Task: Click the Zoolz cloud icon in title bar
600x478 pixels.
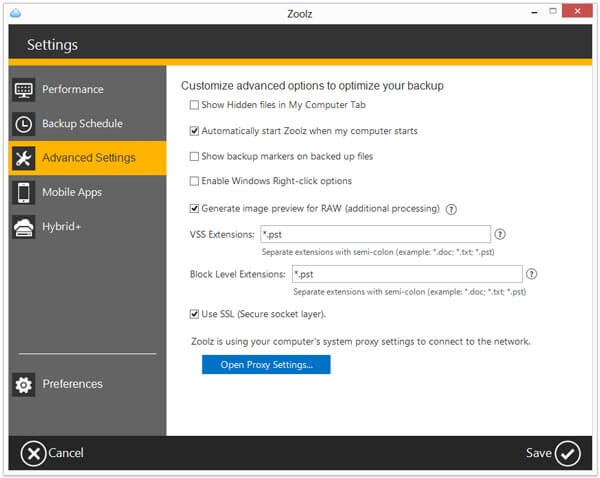Action: pyautogui.click(x=16, y=13)
